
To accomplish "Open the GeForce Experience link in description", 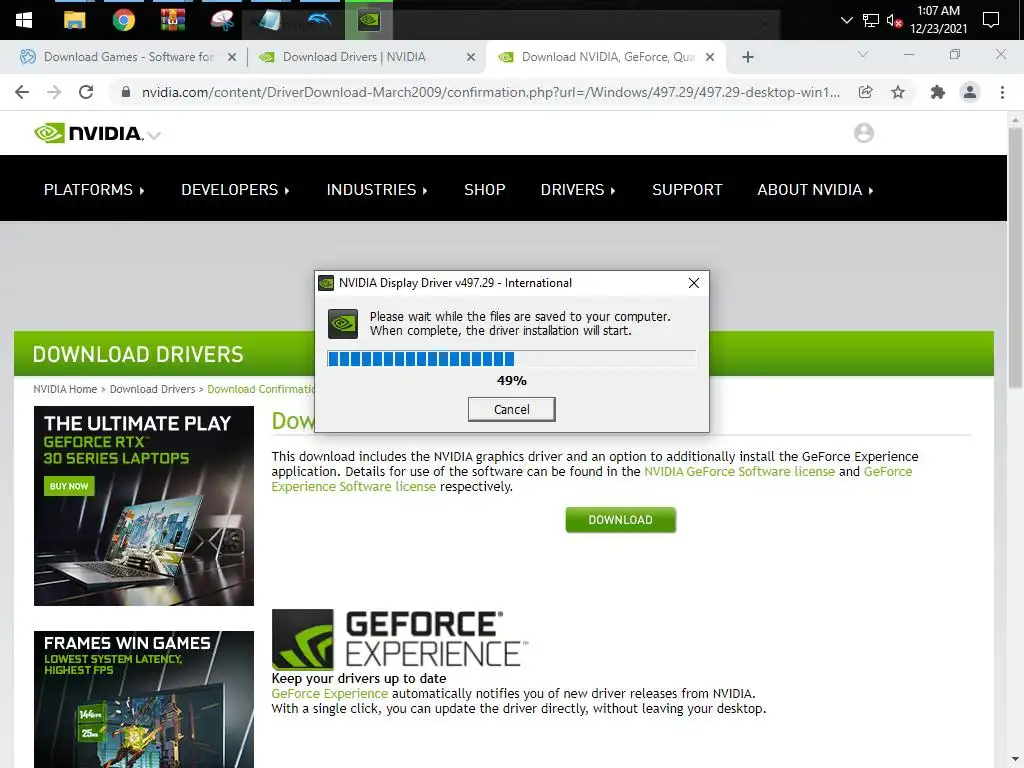I will [329, 694].
